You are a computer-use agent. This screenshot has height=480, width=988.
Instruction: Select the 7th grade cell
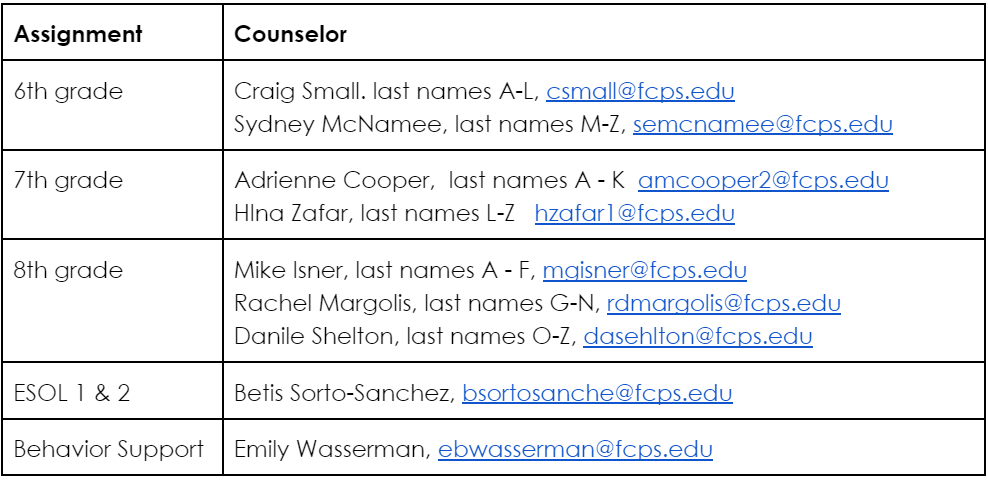(69, 181)
